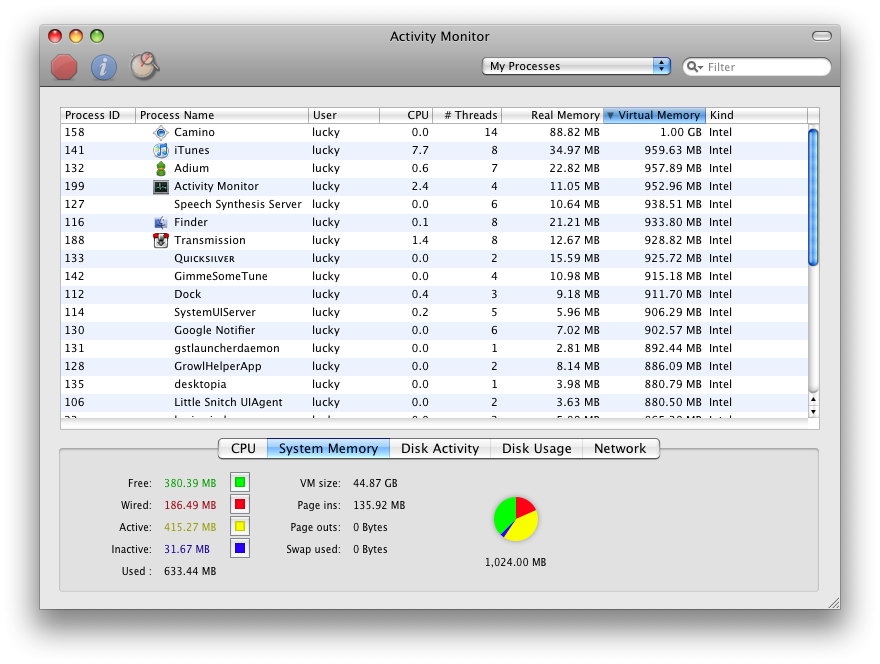The height and width of the screenshot is (664, 880).
Task: Select the Little Snitch UIAgent process
Action: point(434,402)
